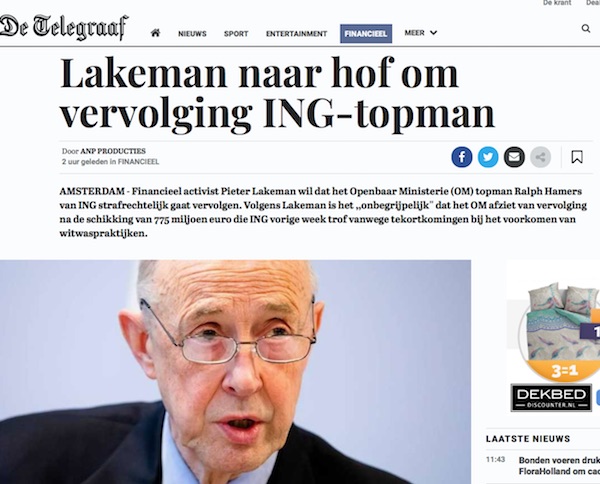Click the Lakeman naar hof headline
The image size is (600, 484).
pos(278,93)
